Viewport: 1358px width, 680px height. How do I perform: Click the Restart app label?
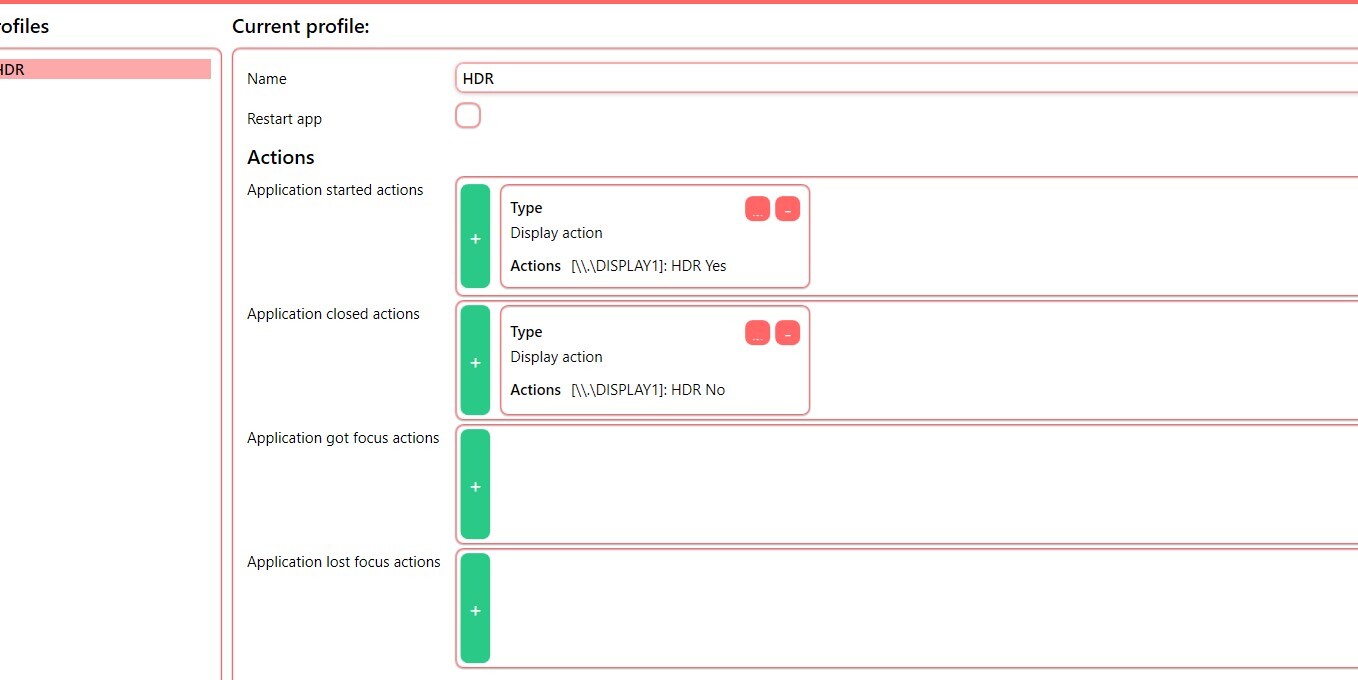284,119
